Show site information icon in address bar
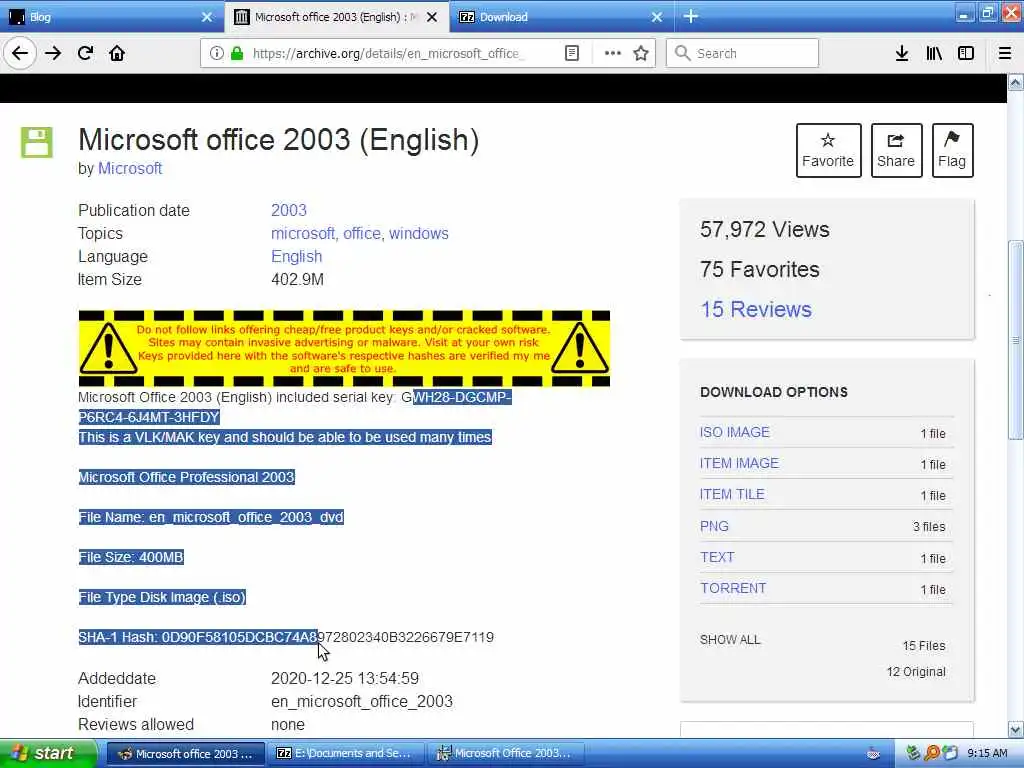The height and width of the screenshot is (768, 1024). click(216, 54)
